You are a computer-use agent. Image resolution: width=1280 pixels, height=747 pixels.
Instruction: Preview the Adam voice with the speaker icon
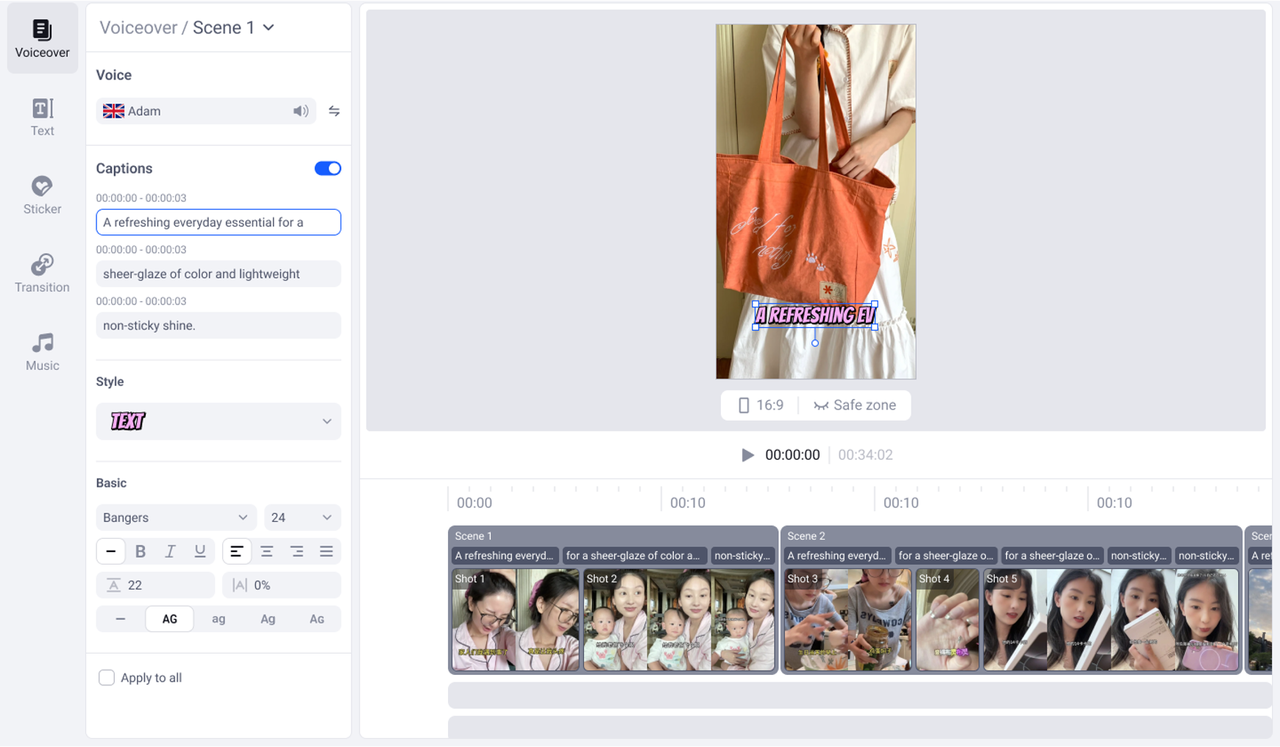click(301, 111)
